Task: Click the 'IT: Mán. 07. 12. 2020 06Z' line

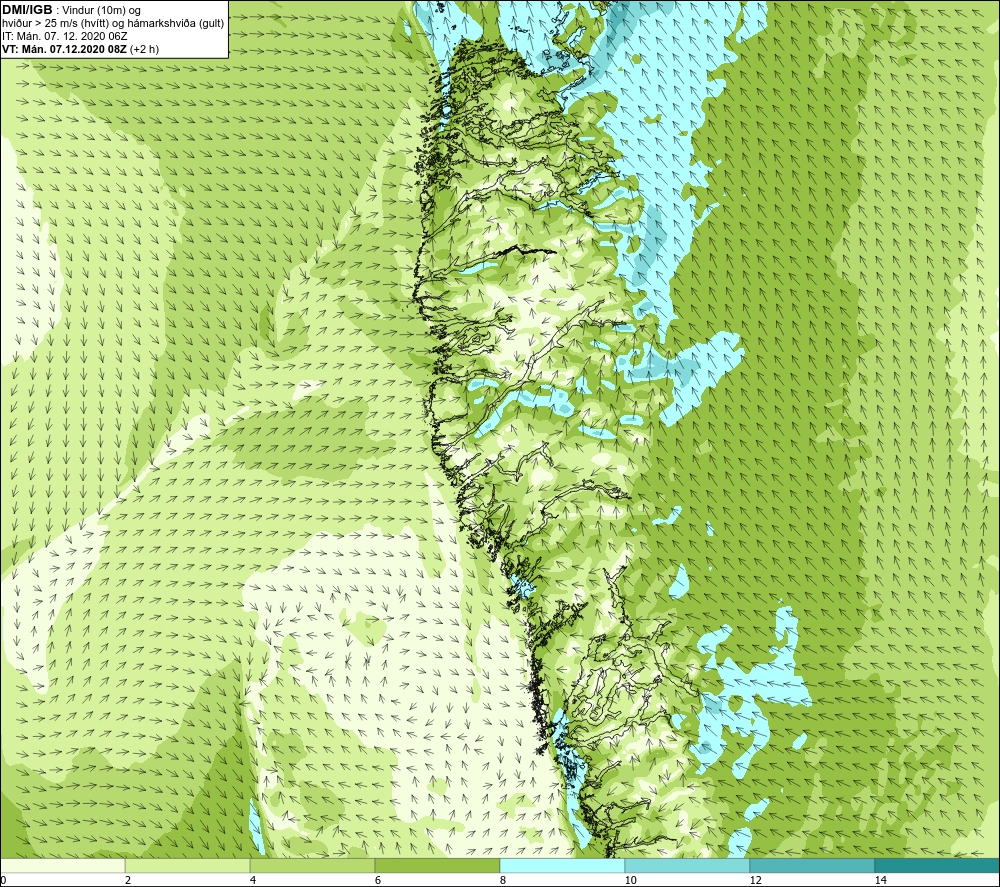Action: [64, 36]
